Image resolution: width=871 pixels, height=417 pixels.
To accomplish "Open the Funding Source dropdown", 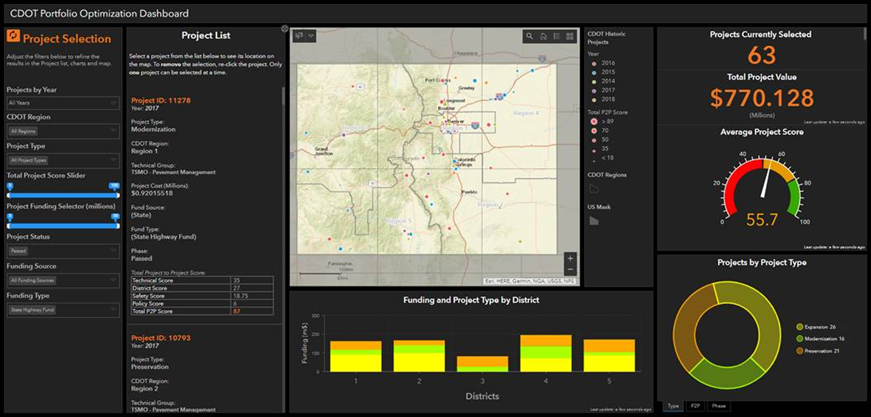I will pos(63,280).
